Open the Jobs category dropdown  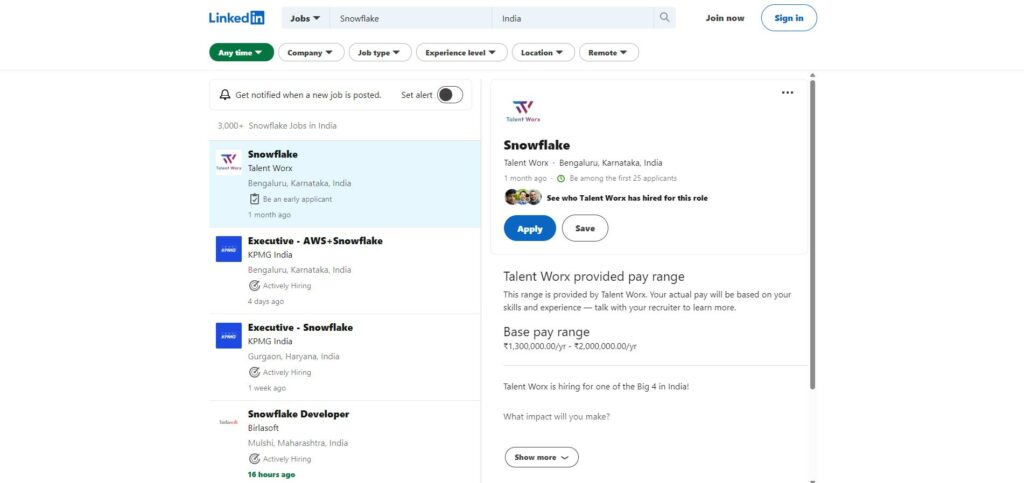click(306, 18)
